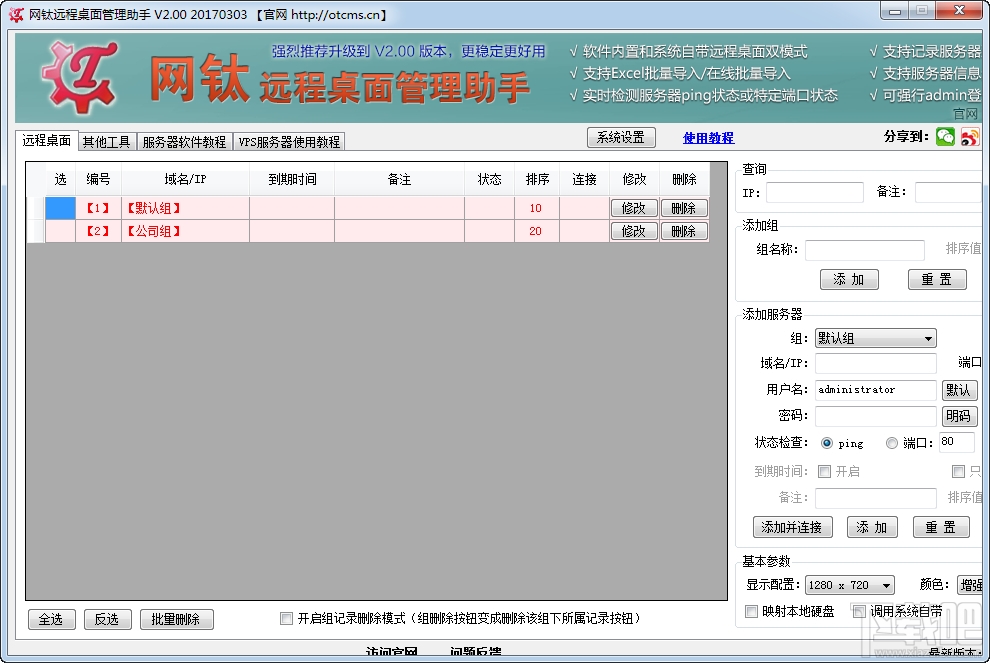990x663 pixels.
Task: Click the 域名/IP column header
Action: pyautogui.click(x=186, y=179)
